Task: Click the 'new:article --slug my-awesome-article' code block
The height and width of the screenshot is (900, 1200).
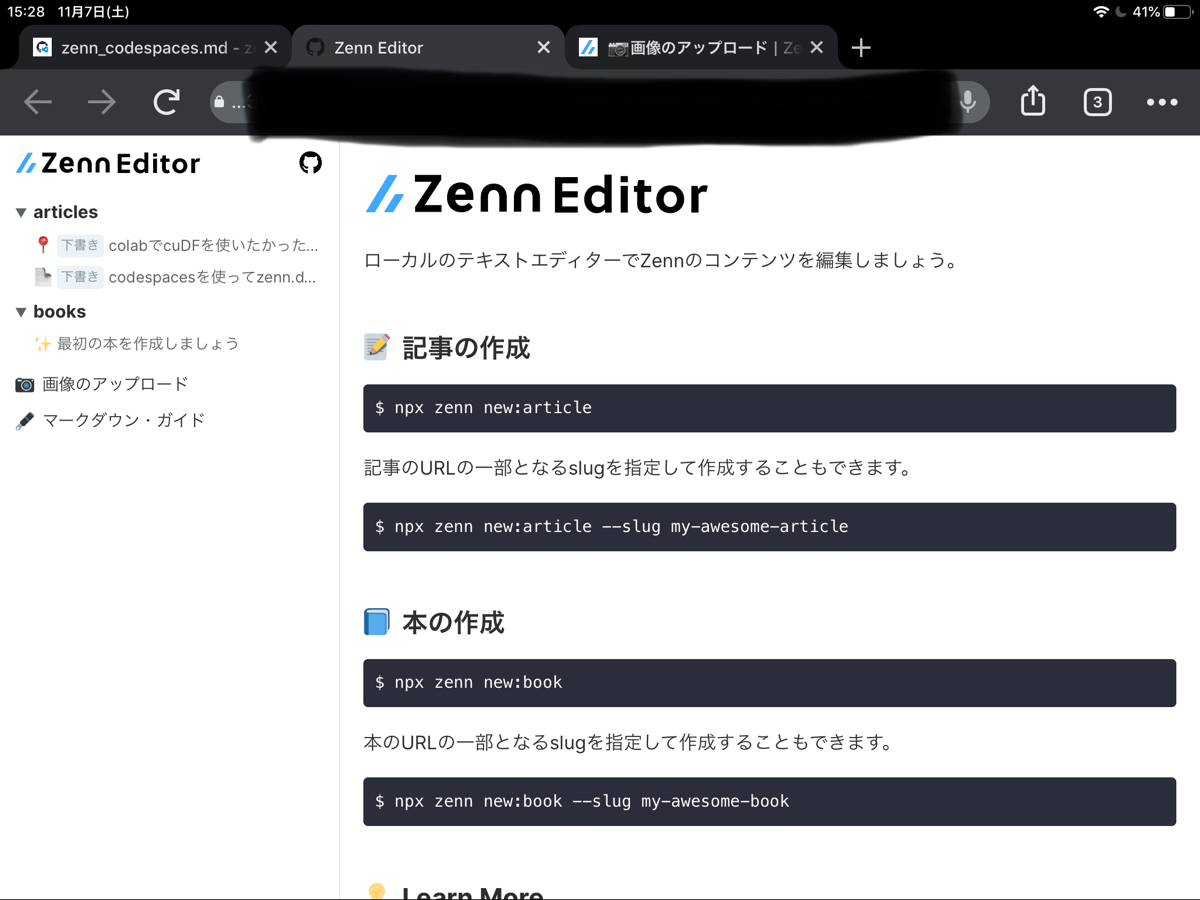Action: click(769, 527)
